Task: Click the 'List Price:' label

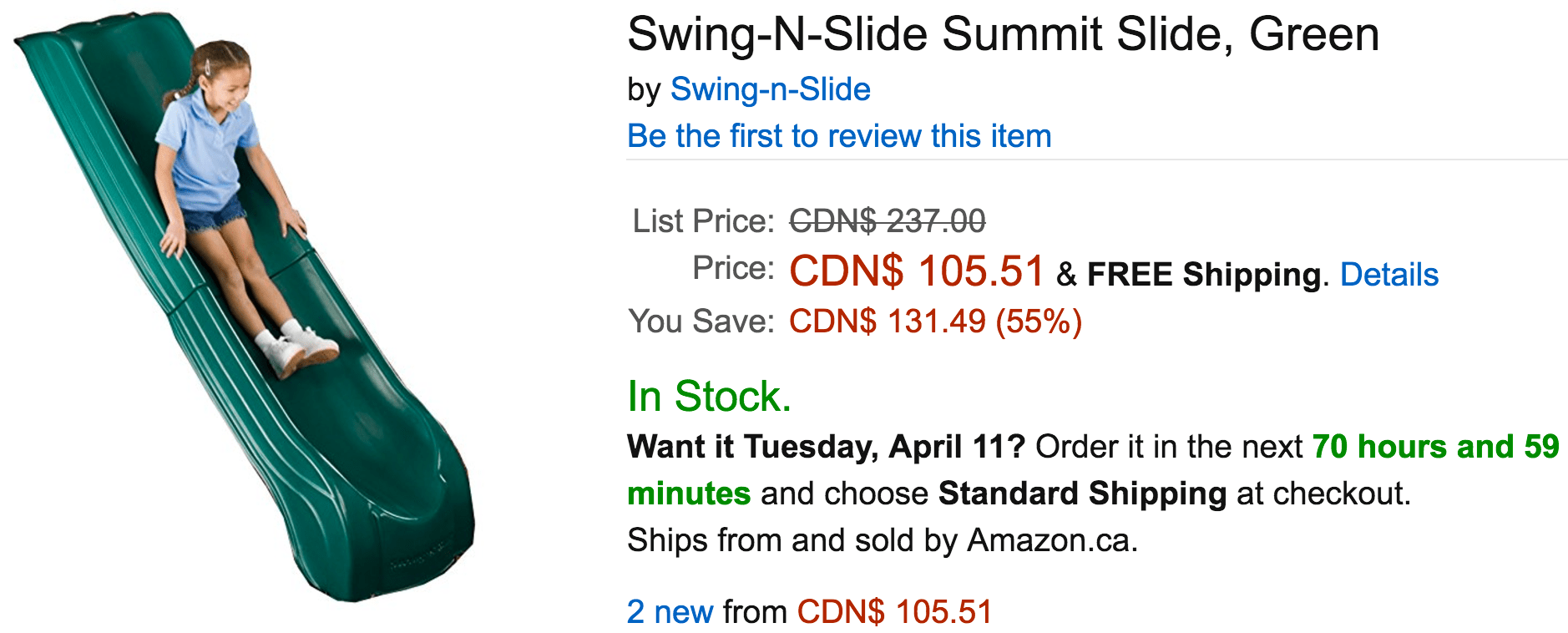Action: click(x=704, y=221)
